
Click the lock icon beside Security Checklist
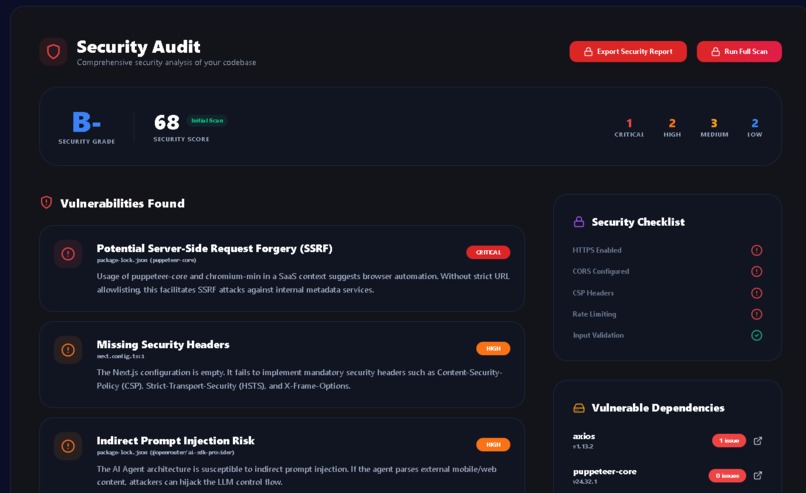click(579, 222)
